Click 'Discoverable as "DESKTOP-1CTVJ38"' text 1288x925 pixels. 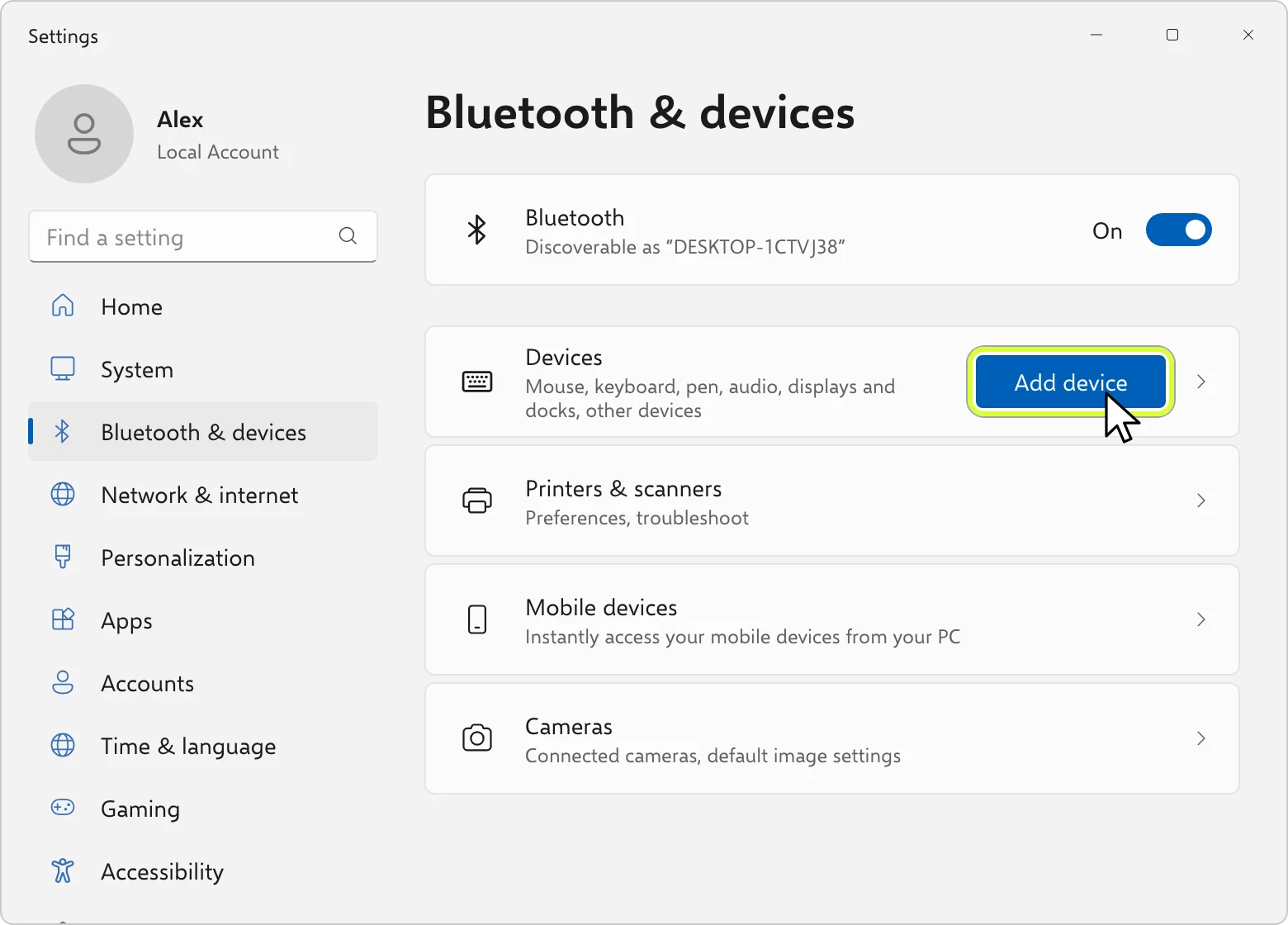pyautogui.click(x=685, y=247)
